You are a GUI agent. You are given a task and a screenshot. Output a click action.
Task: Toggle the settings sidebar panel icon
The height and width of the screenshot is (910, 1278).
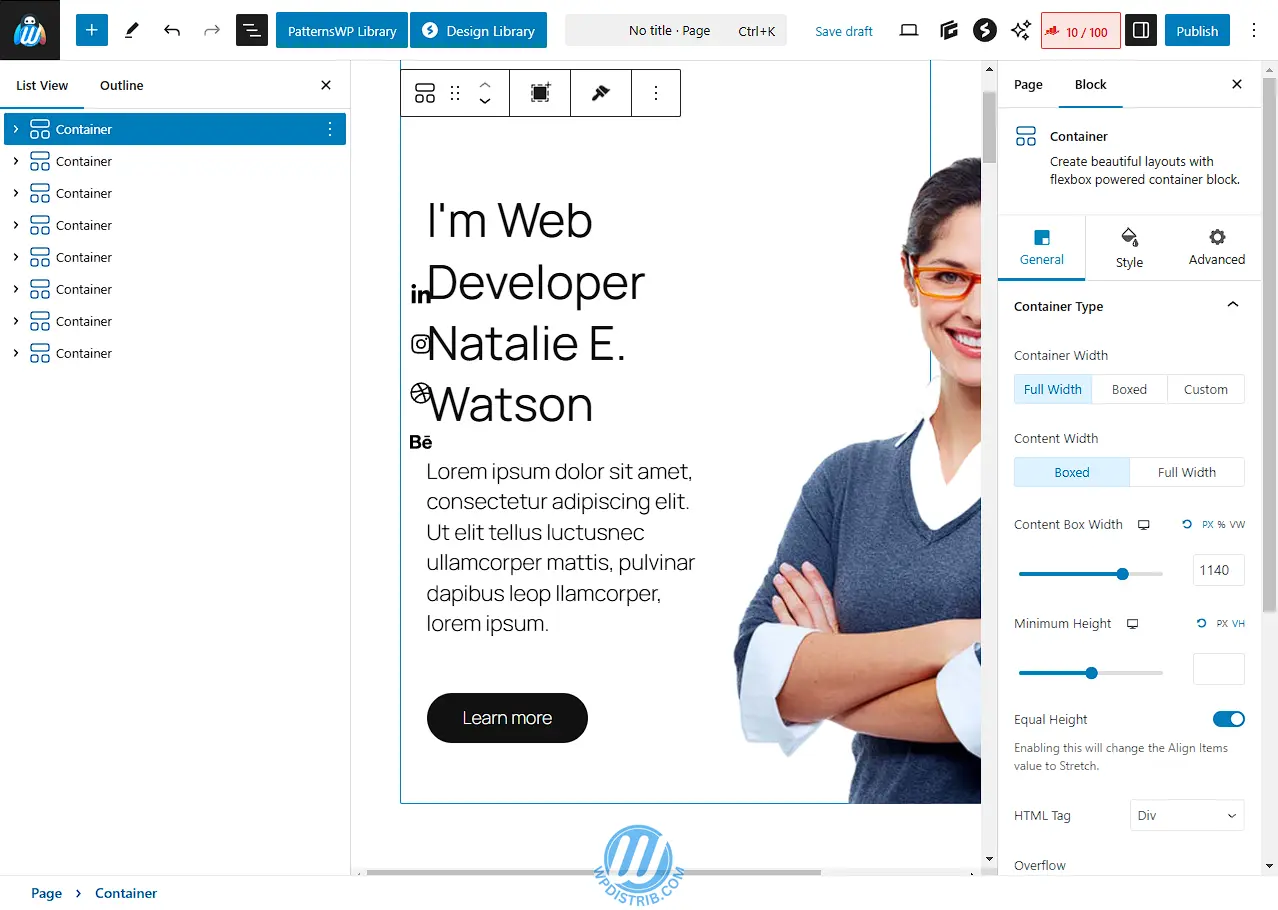coord(1140,30)
